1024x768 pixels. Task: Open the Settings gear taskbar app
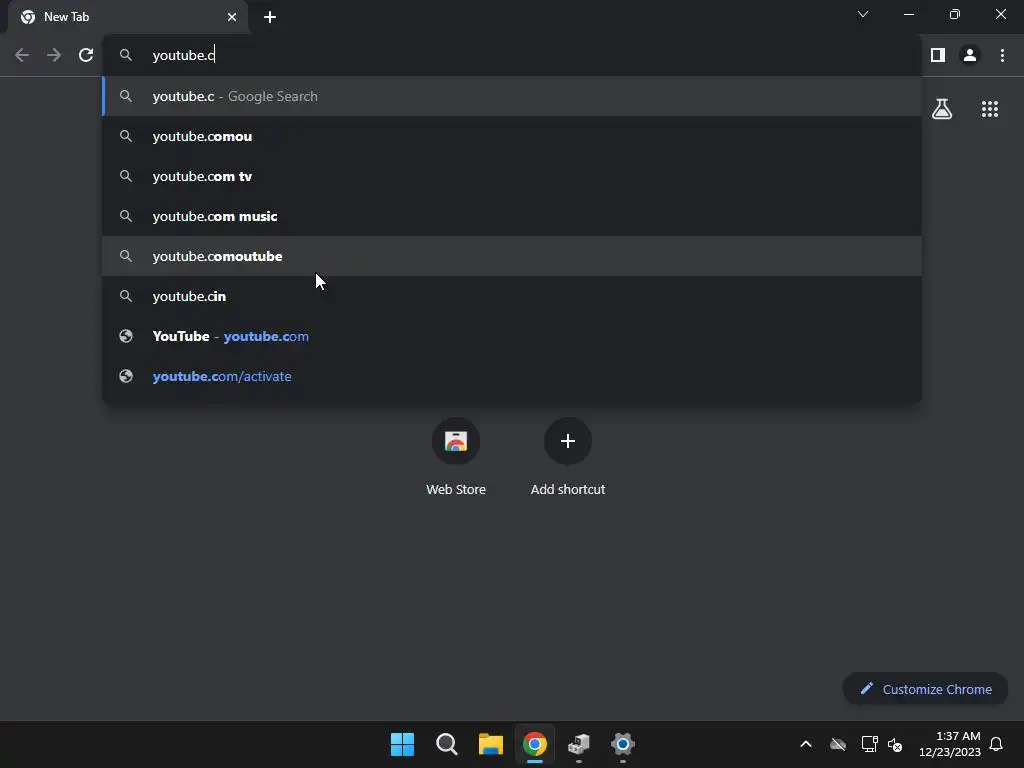coord(623,744)
